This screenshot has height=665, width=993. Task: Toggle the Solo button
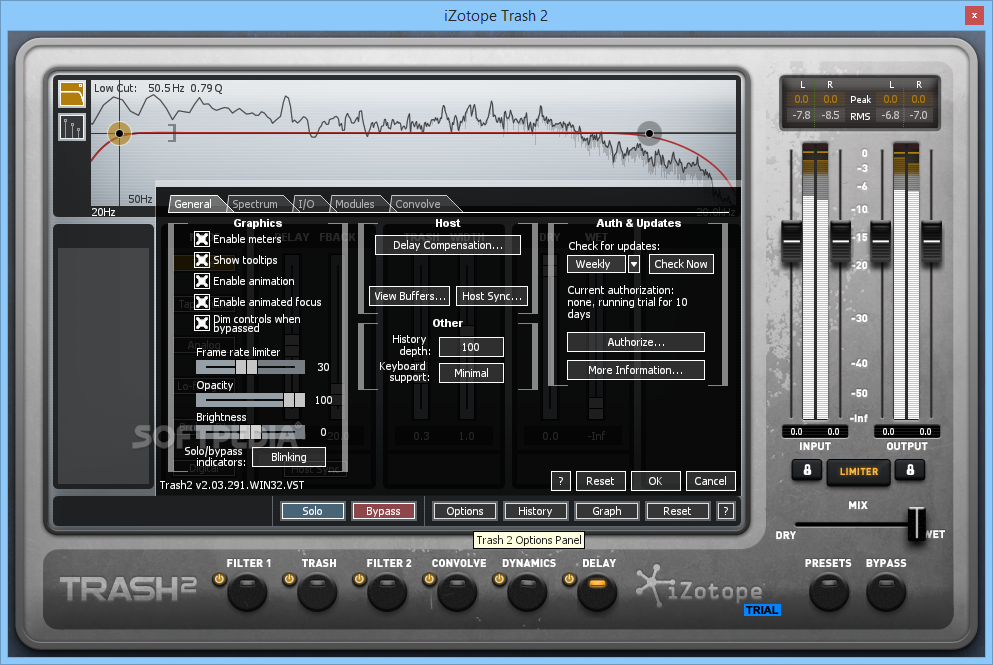(312, 511)
